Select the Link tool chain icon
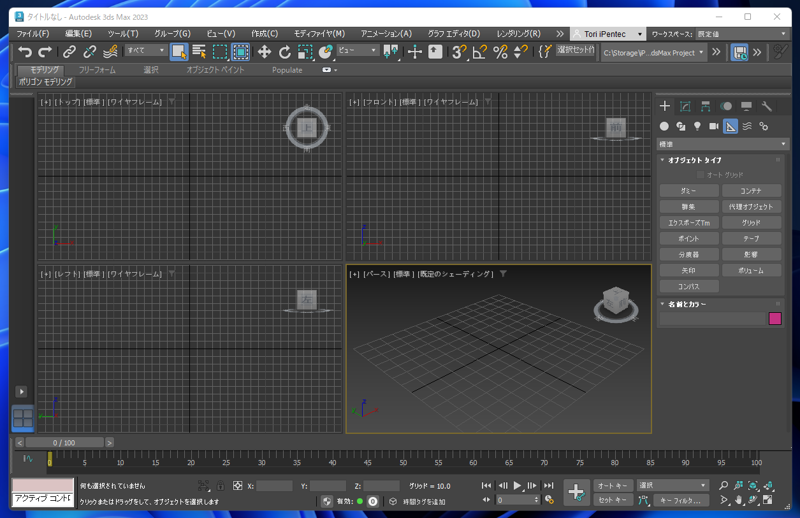 pos(69,52)
